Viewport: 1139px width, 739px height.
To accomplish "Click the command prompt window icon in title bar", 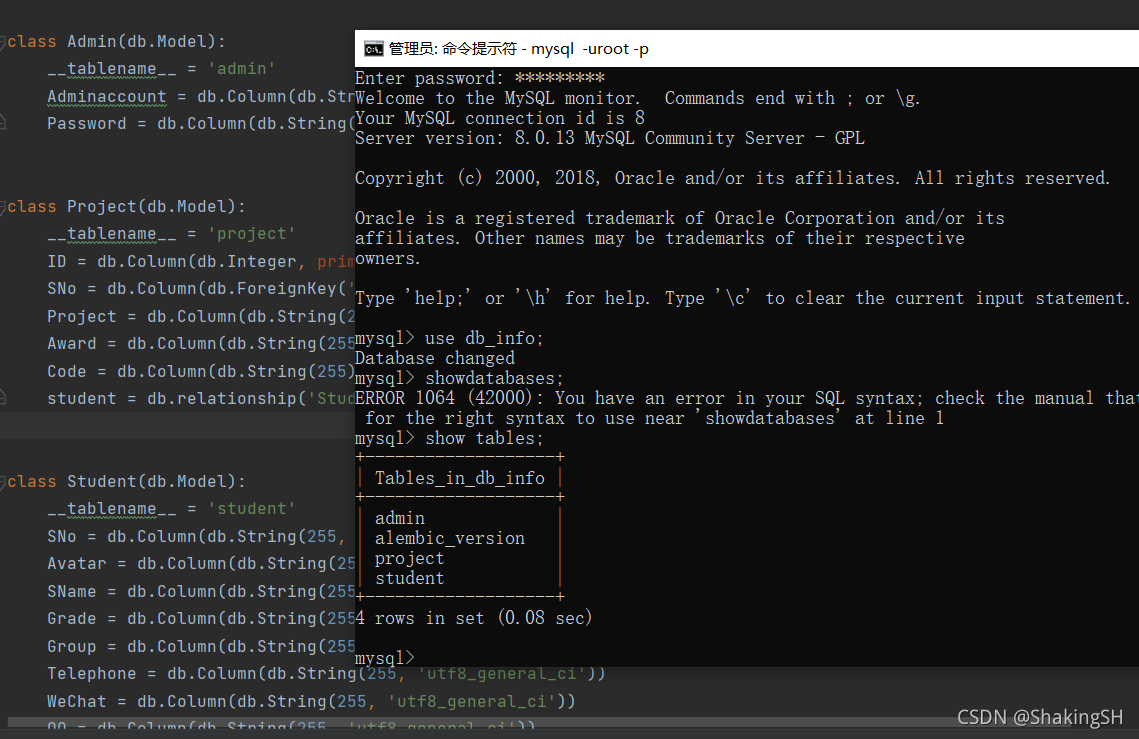I will tap(373, 49).
